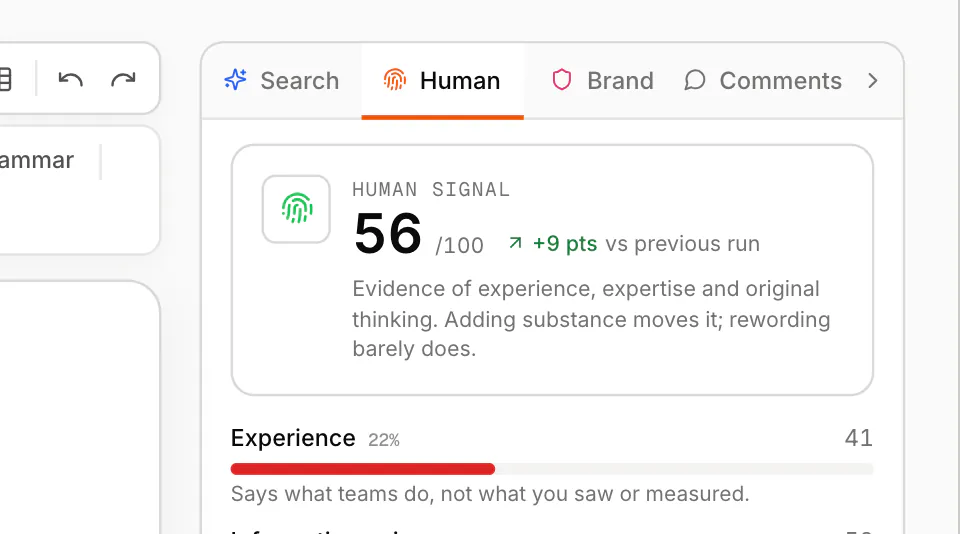Show more tabs with the right chevron

coord(873,81)
